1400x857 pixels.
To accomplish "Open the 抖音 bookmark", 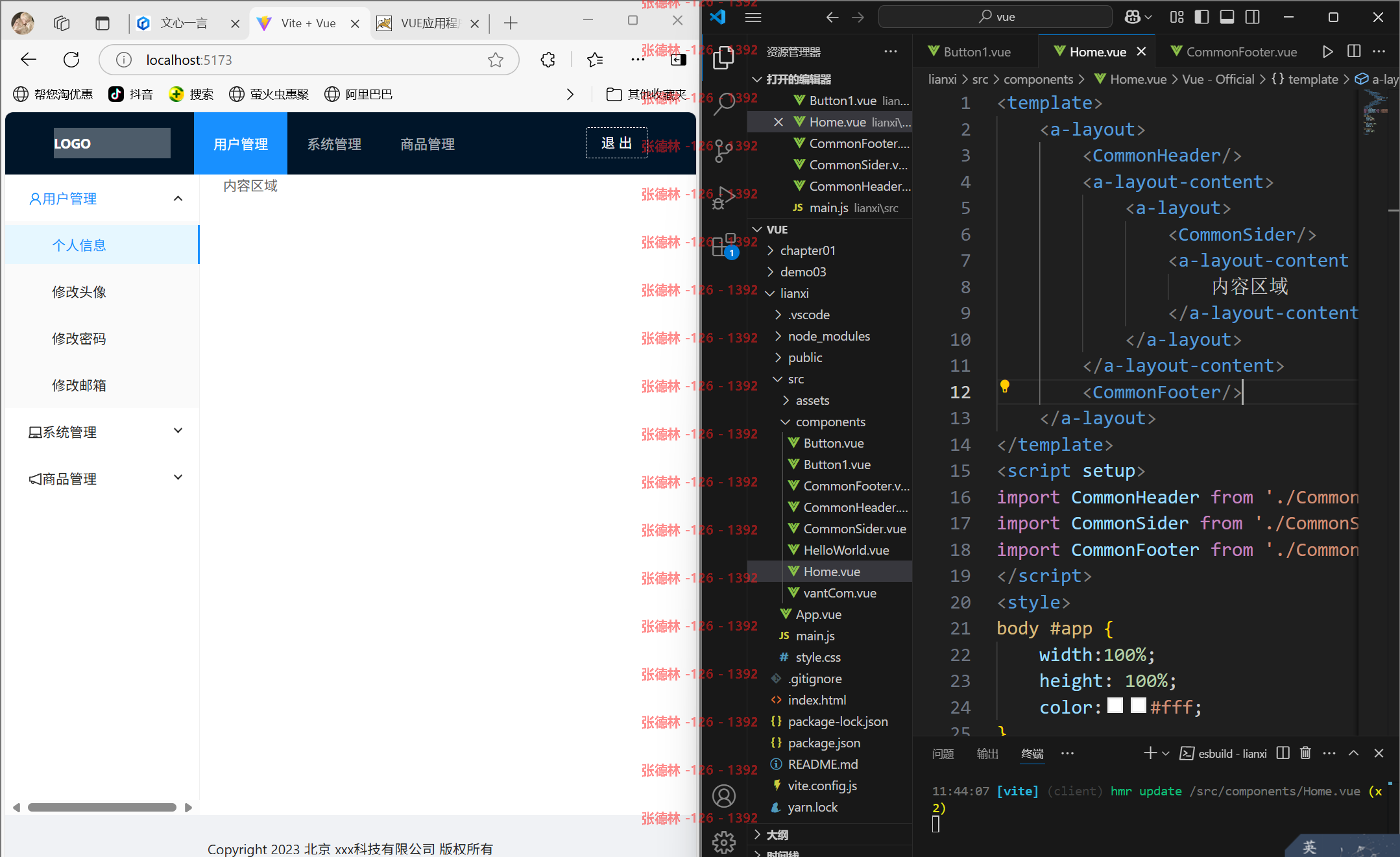I will [x=131, y=94].
